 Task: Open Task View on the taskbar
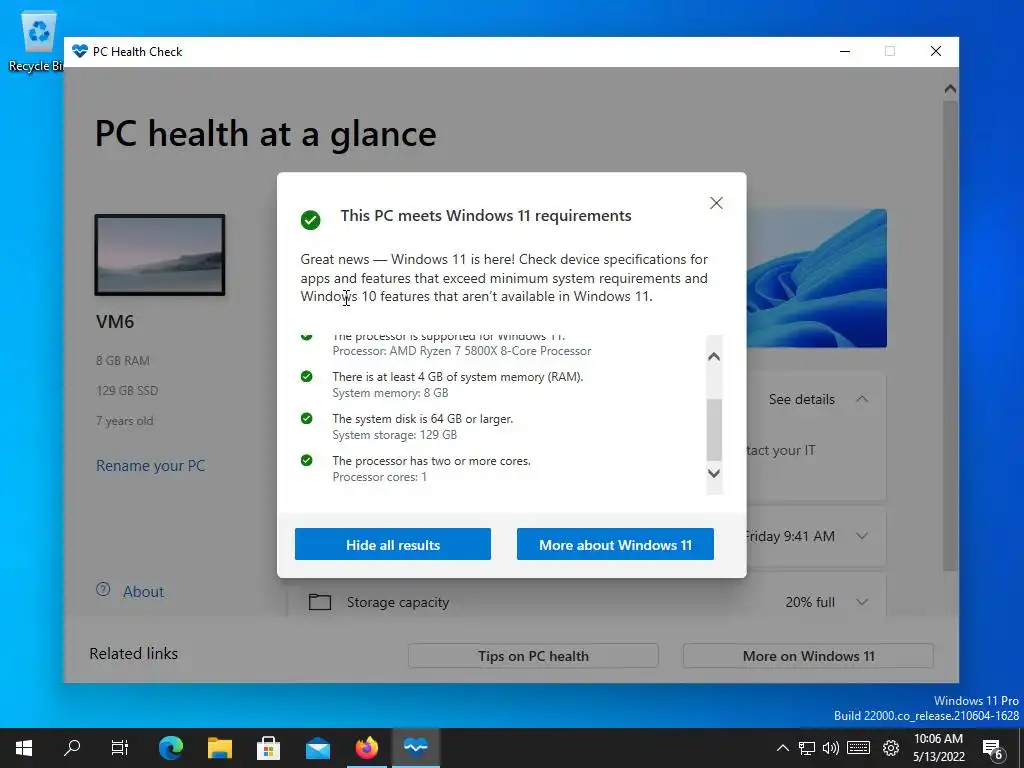click(x=120, y=748)
